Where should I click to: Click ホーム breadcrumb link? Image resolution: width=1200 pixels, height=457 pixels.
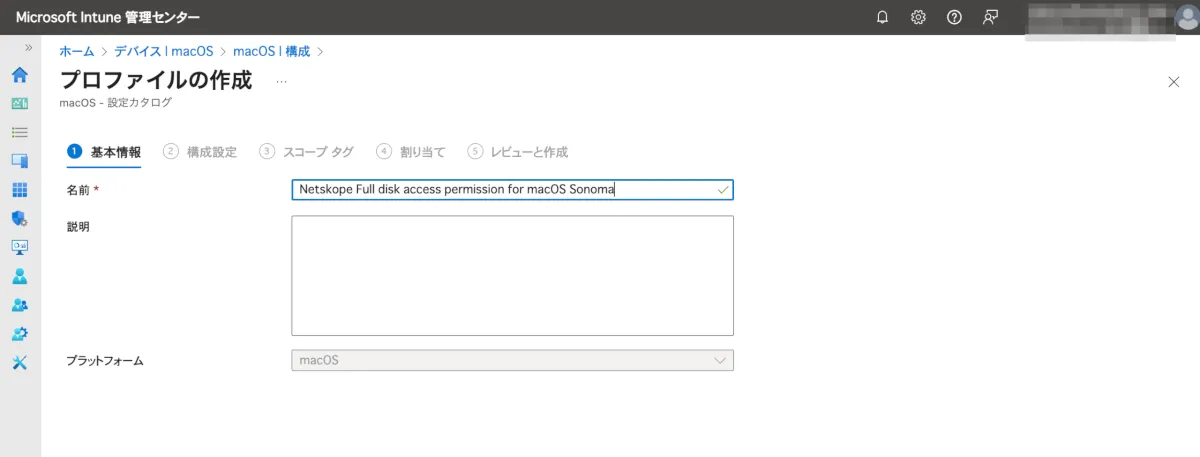[x=77, y=51]
